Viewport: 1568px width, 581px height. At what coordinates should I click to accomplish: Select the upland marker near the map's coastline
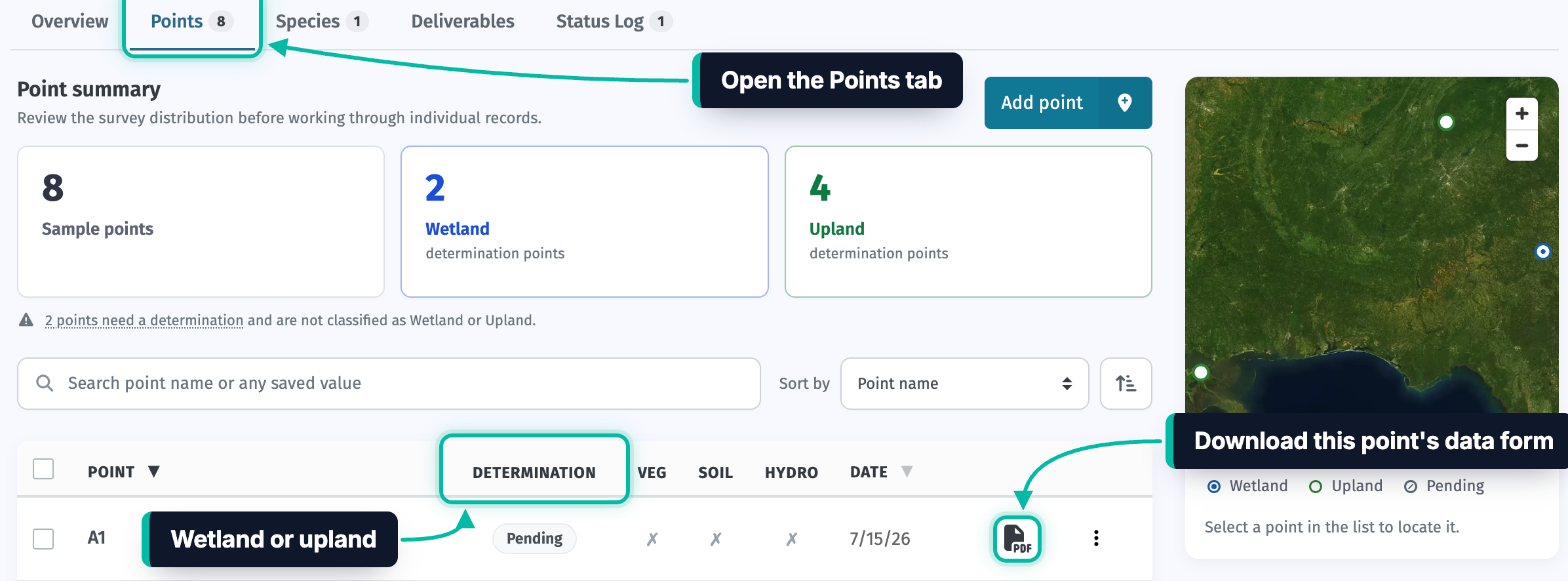1201,372
